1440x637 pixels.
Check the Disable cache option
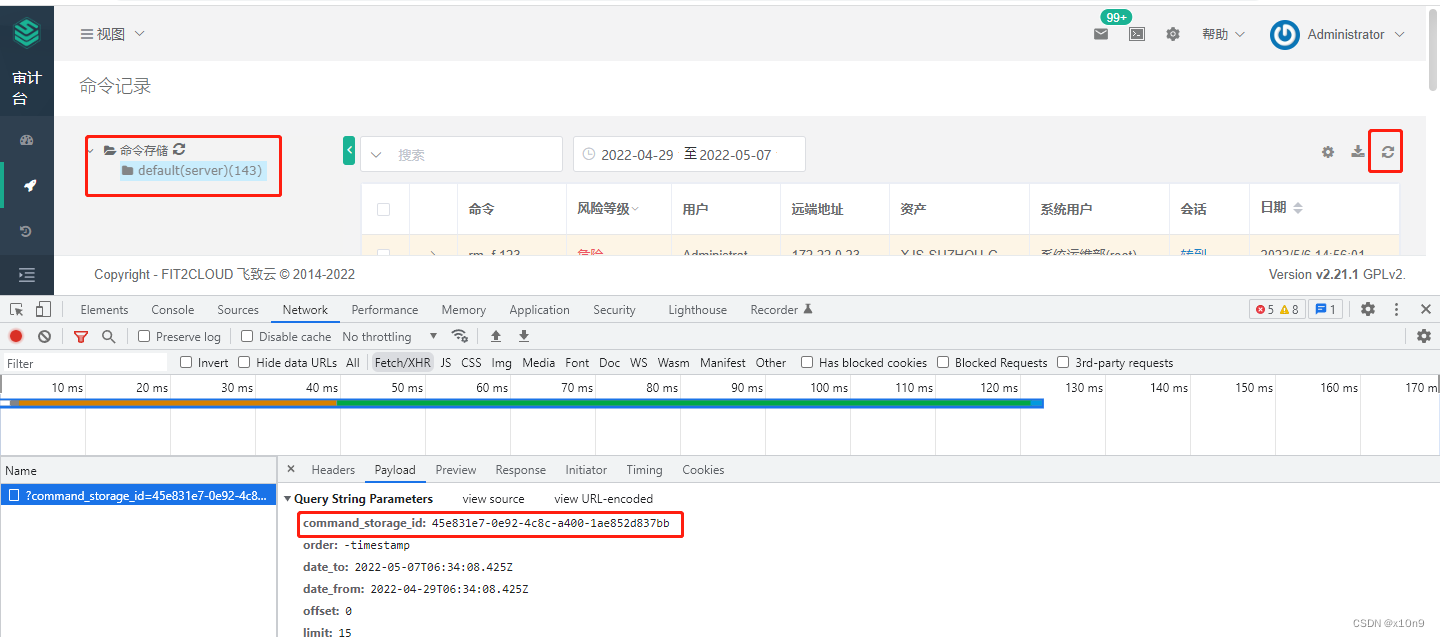246,336
